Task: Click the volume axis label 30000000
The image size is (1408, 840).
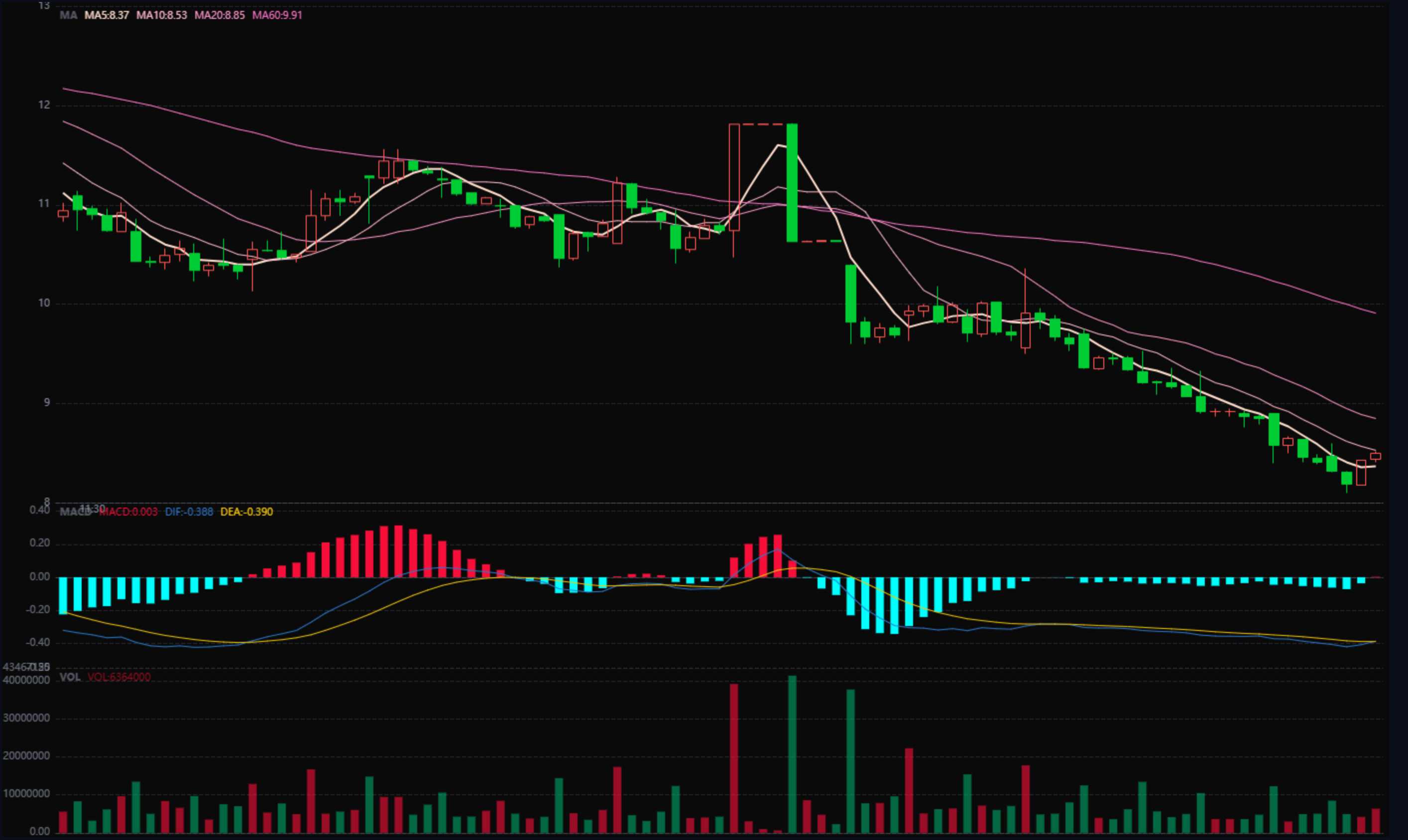Action: point(26,718)
